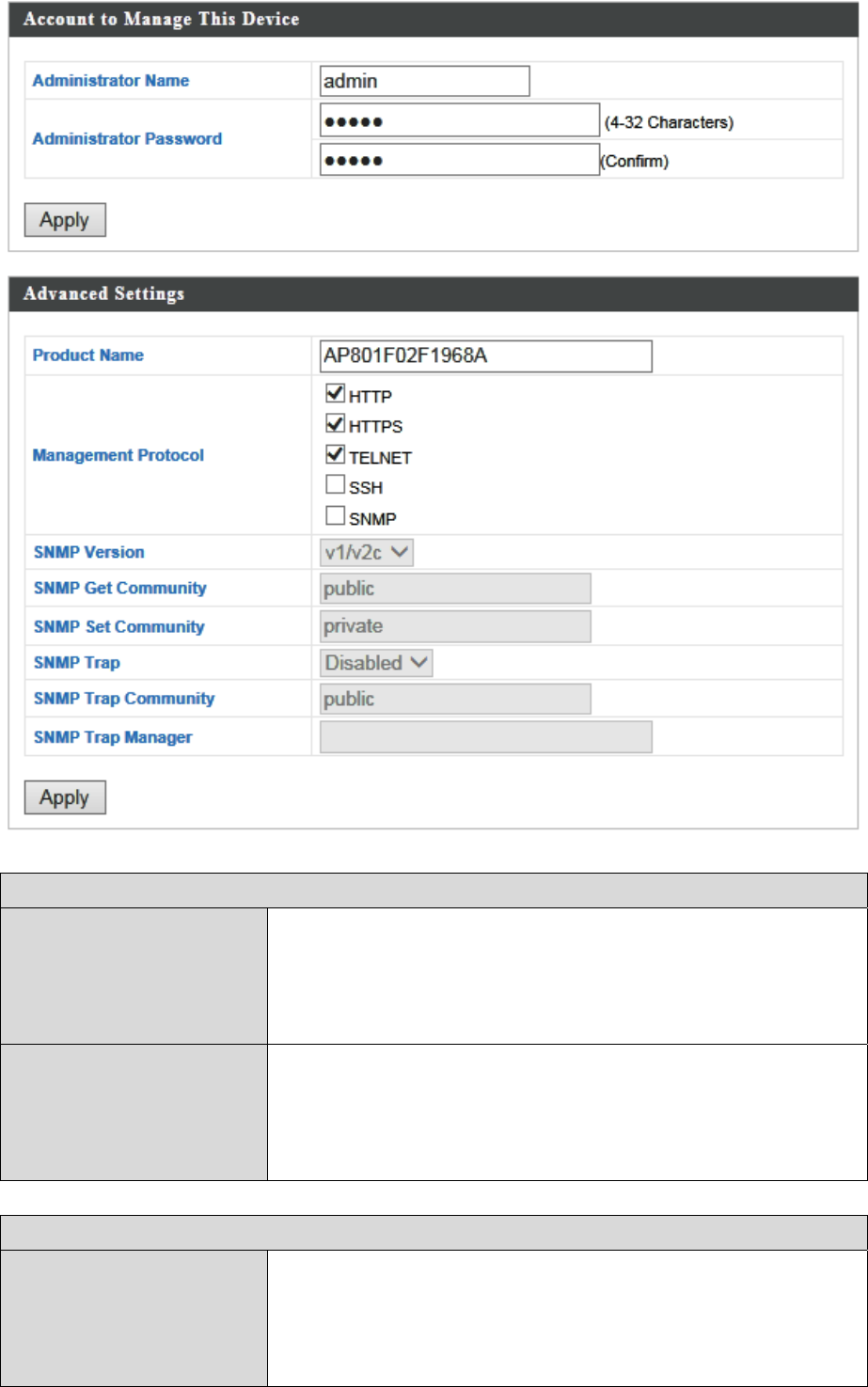
Task: Click the SNMP Trap Manager field
Action: [485, 737]
